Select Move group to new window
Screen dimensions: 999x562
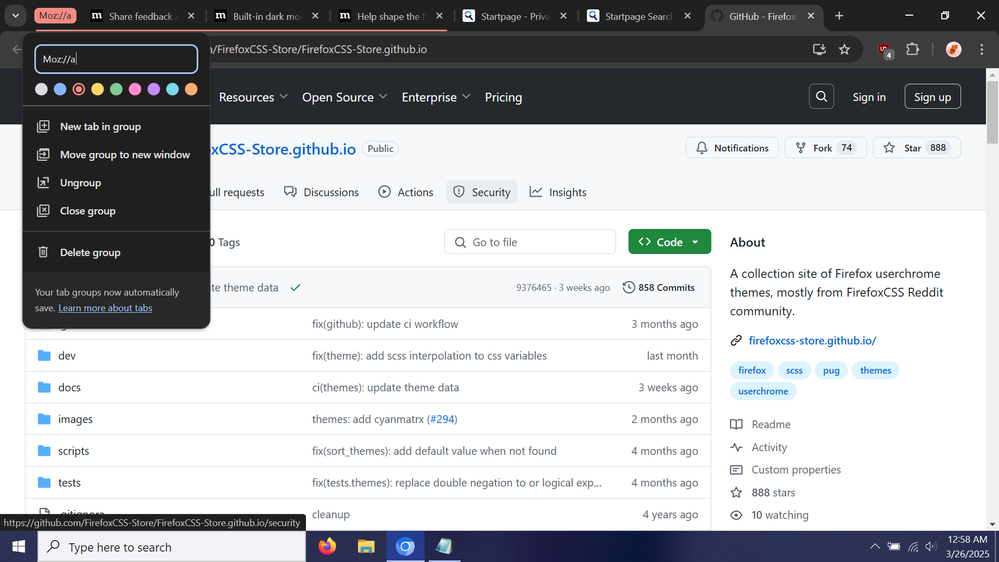(116, 154)
